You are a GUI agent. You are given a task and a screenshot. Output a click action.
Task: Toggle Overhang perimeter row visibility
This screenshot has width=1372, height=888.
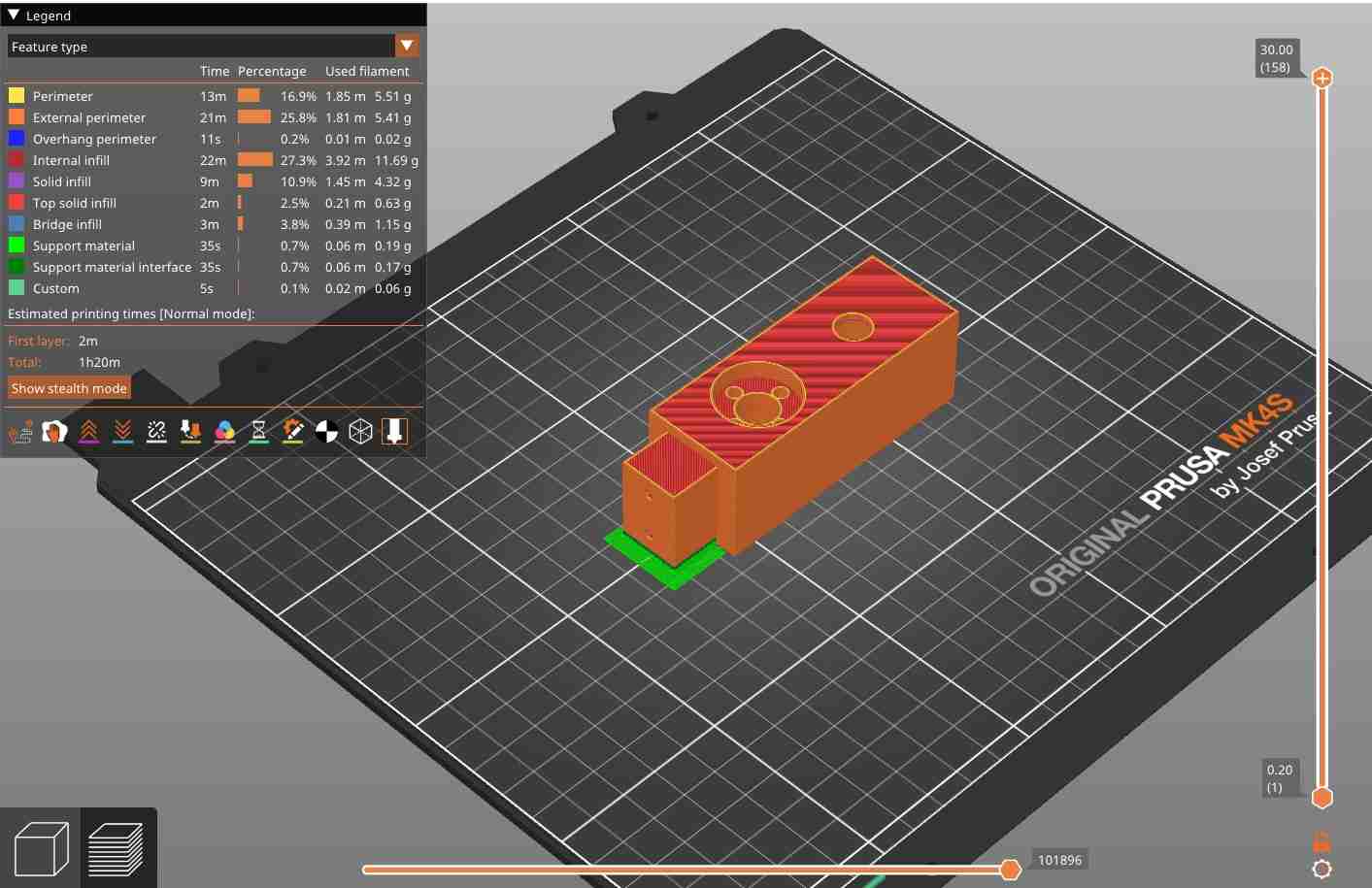click(213, 139)
